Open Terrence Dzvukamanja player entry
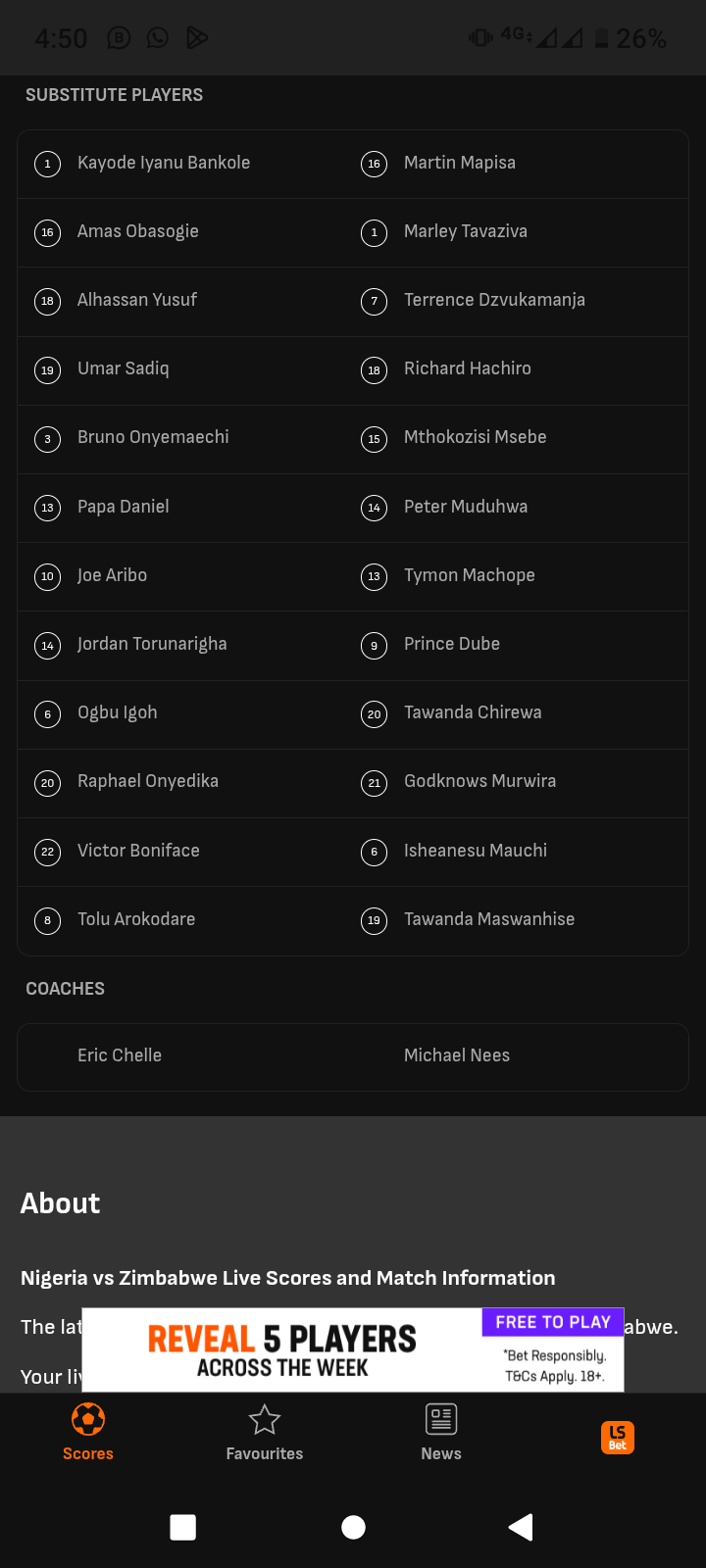 494,300
